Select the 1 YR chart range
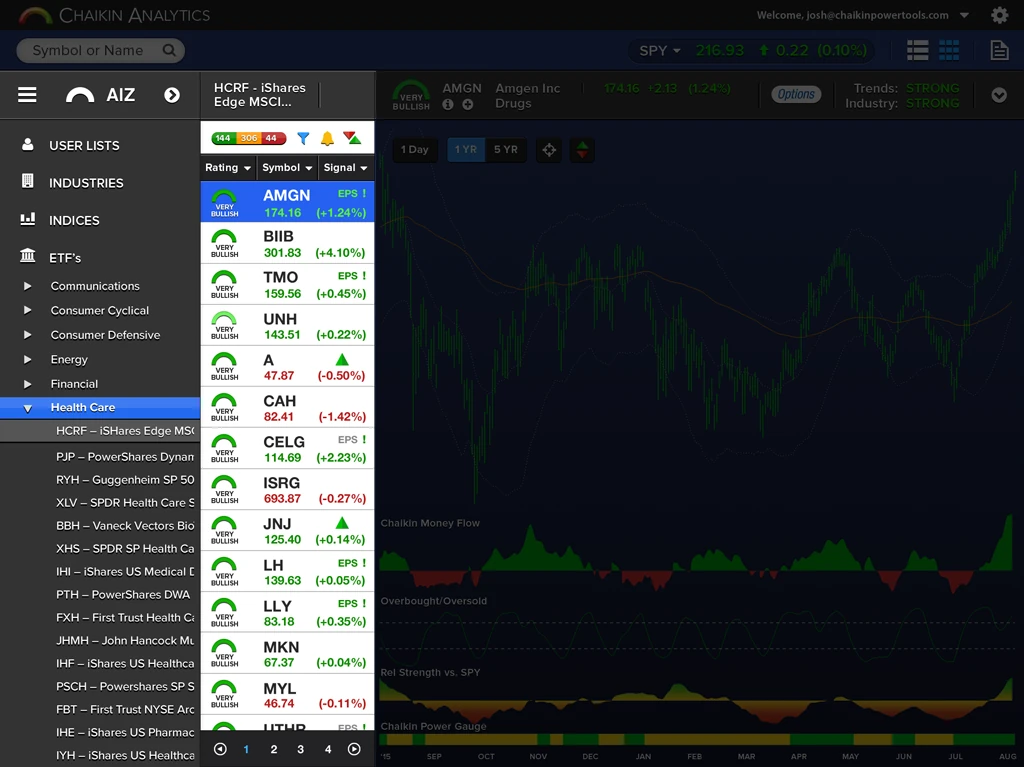 [x=466, y=150]
